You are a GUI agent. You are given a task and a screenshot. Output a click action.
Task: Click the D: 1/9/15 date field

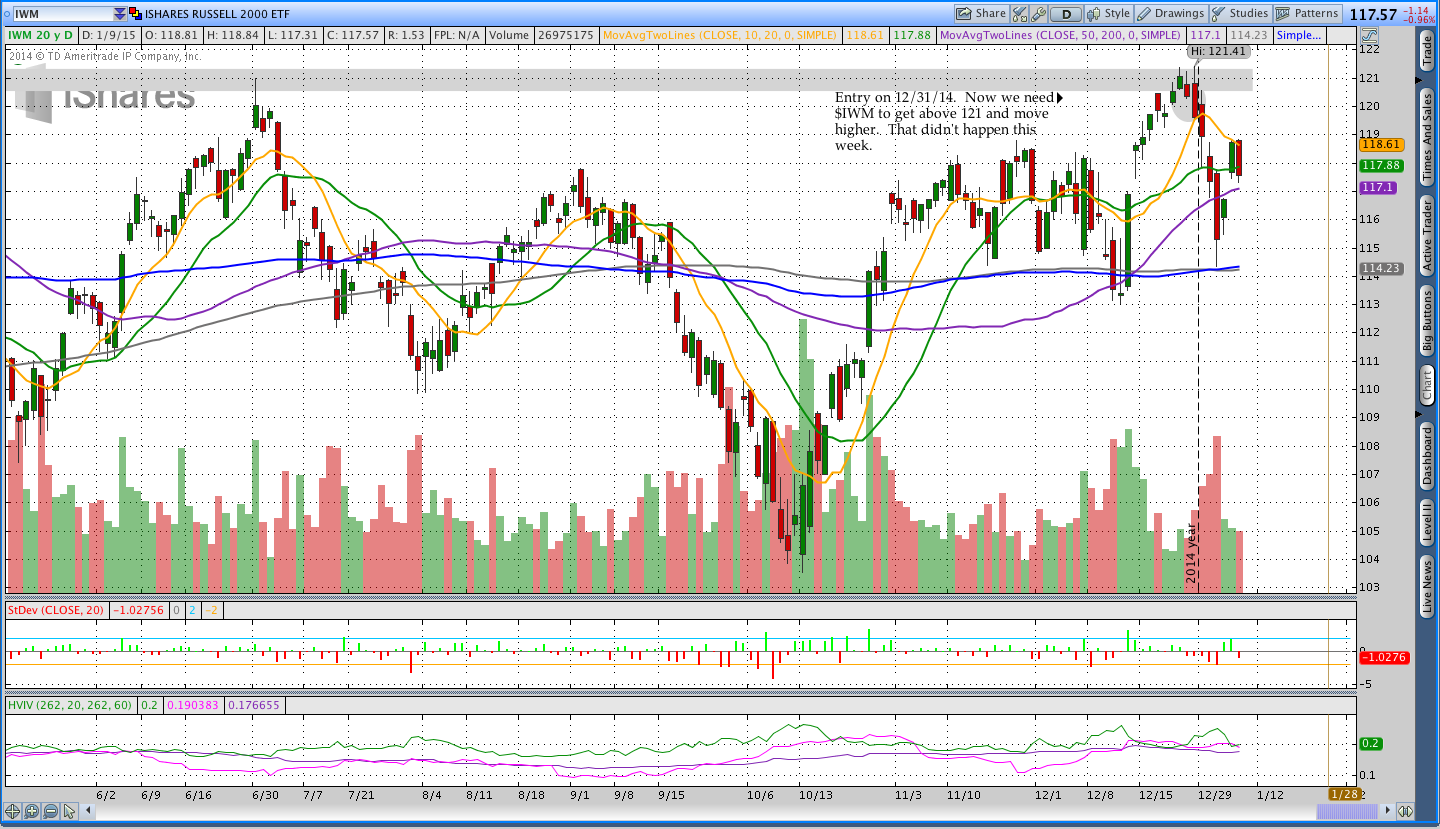pos(108,35)
